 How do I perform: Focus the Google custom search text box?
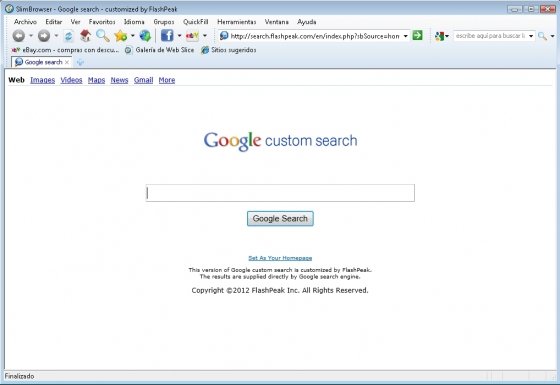tap(280, 193)
